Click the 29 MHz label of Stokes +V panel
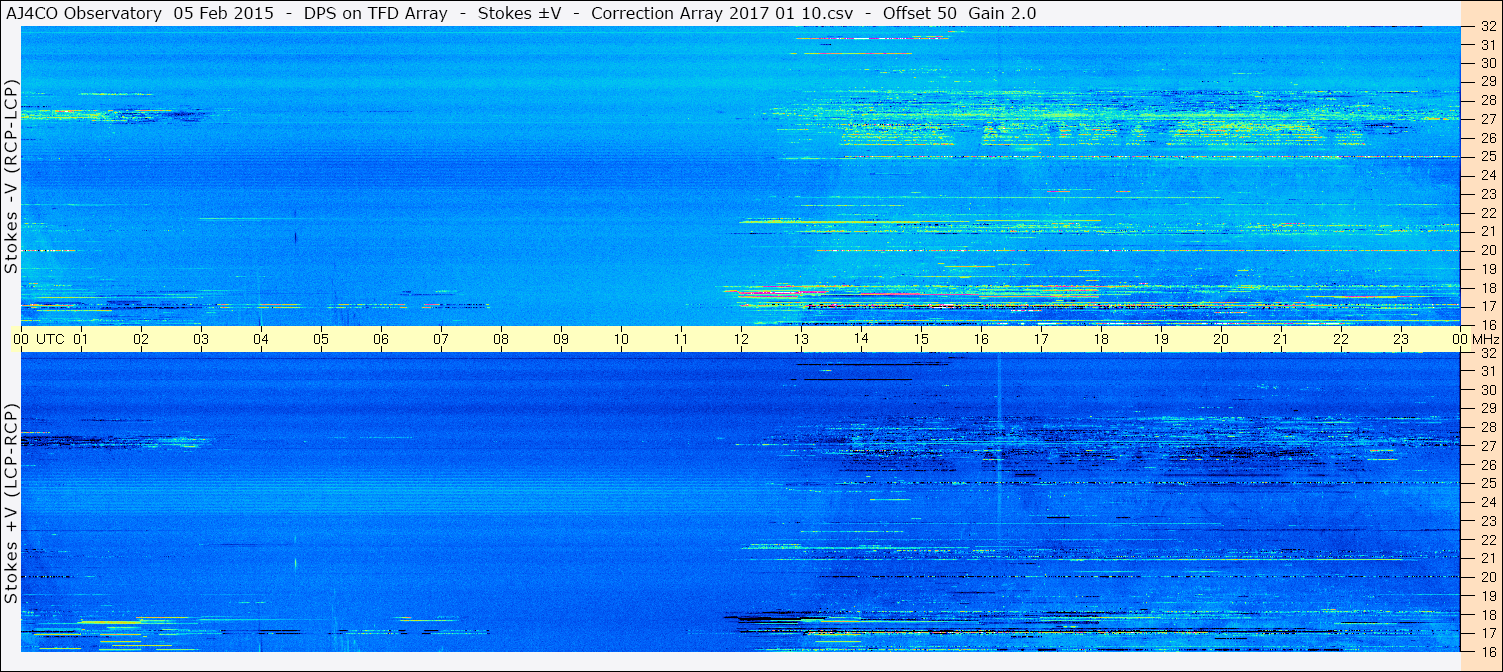 pyautogui.click(x=1488, y=409)
